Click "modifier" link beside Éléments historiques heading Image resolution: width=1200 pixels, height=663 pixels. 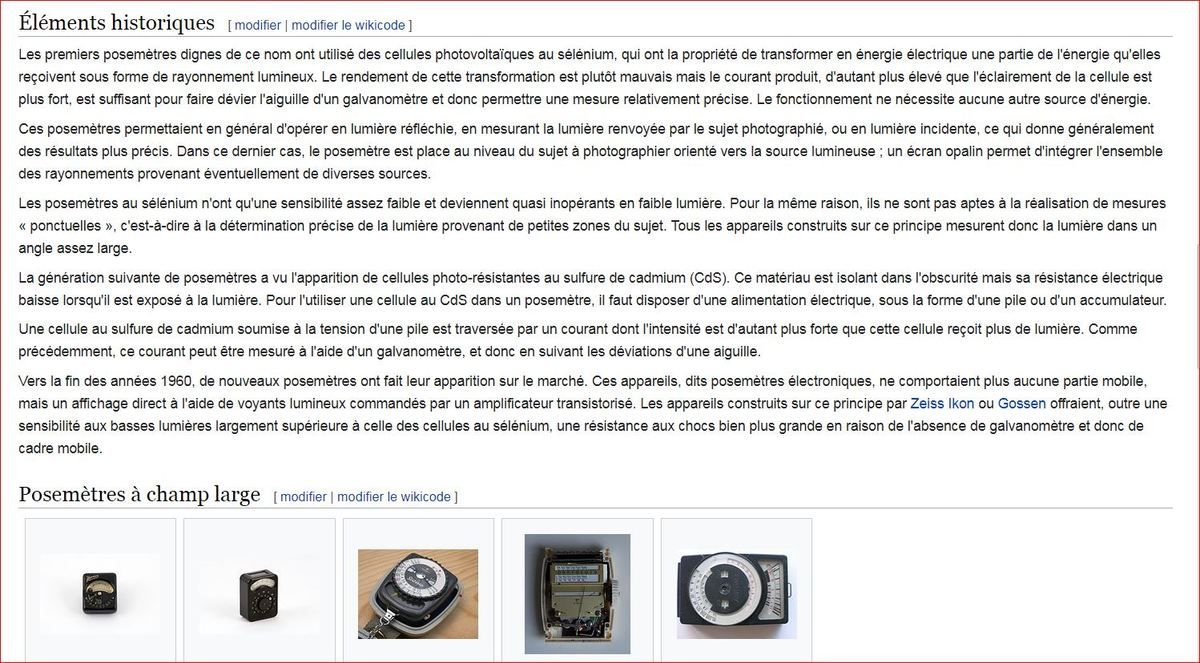click(257, 25)
